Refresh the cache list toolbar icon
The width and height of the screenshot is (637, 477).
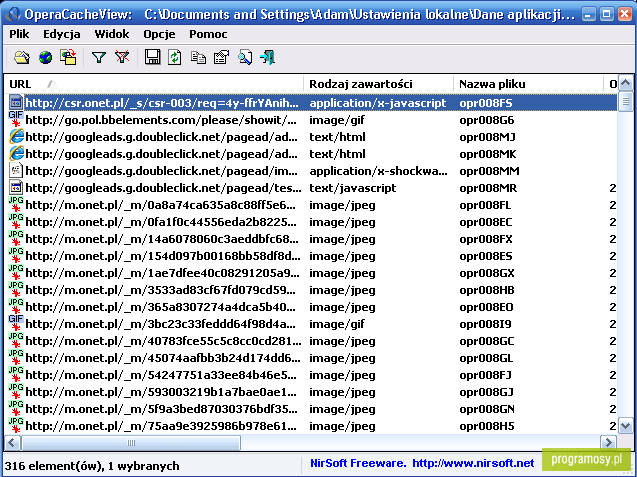pyautogui.click(x=175, y=57)
